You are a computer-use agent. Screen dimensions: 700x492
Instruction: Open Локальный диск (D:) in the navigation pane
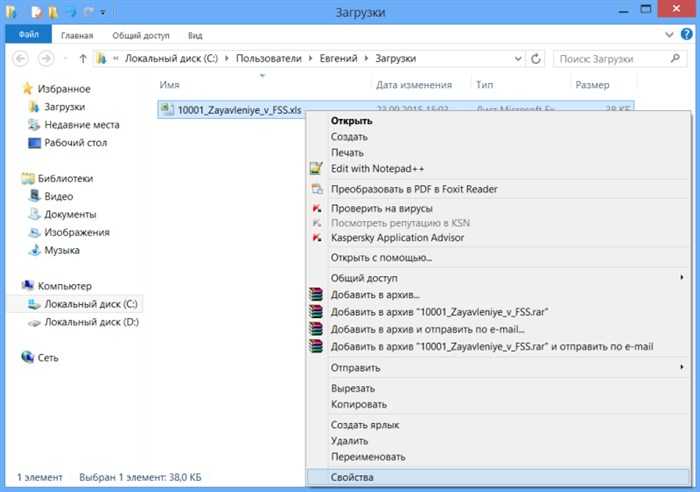[91, 322]
